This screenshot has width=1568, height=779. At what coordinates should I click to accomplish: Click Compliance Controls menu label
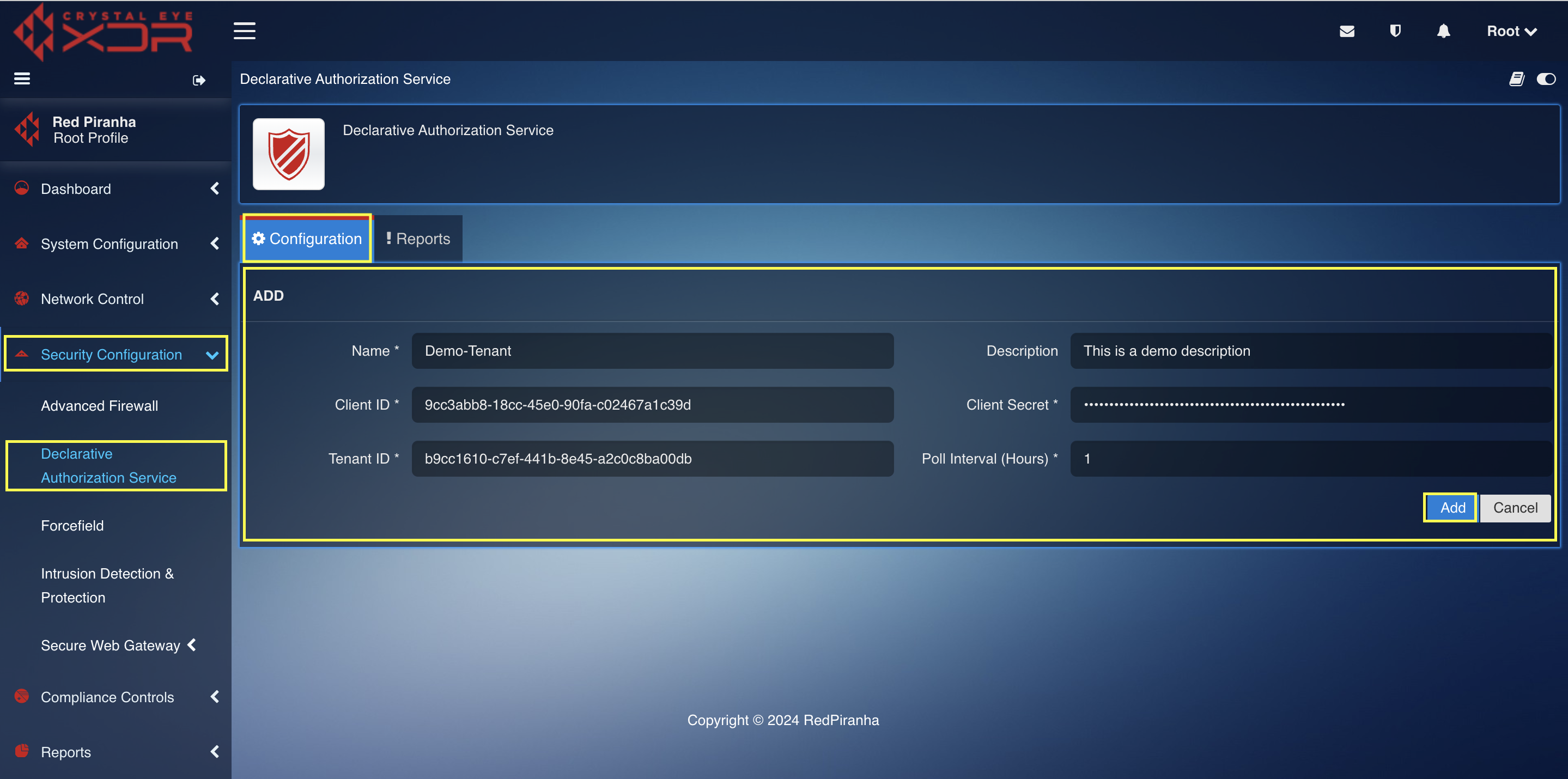click(107, 697)
